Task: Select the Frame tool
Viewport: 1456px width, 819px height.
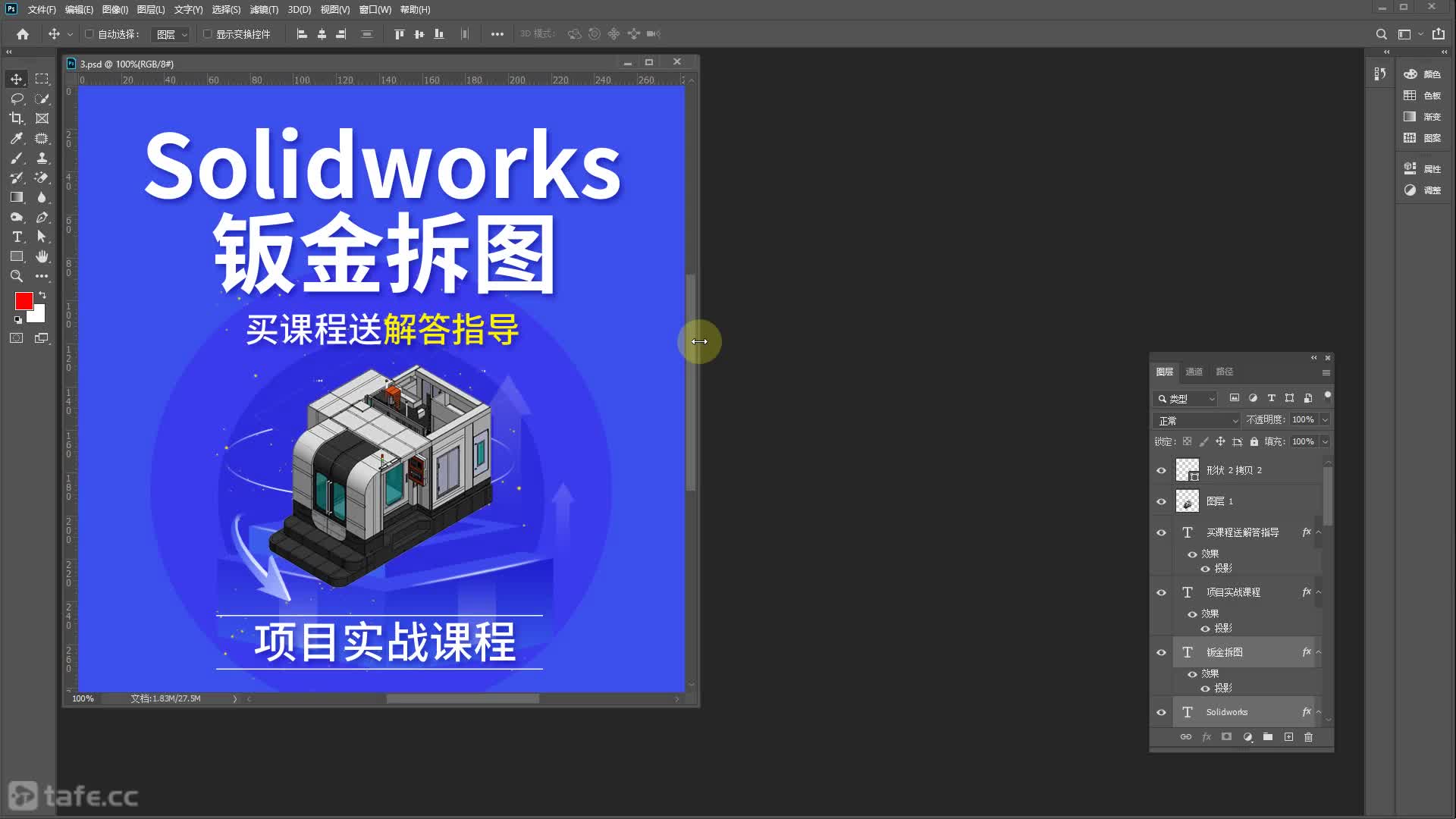Action: coord(42,118)
